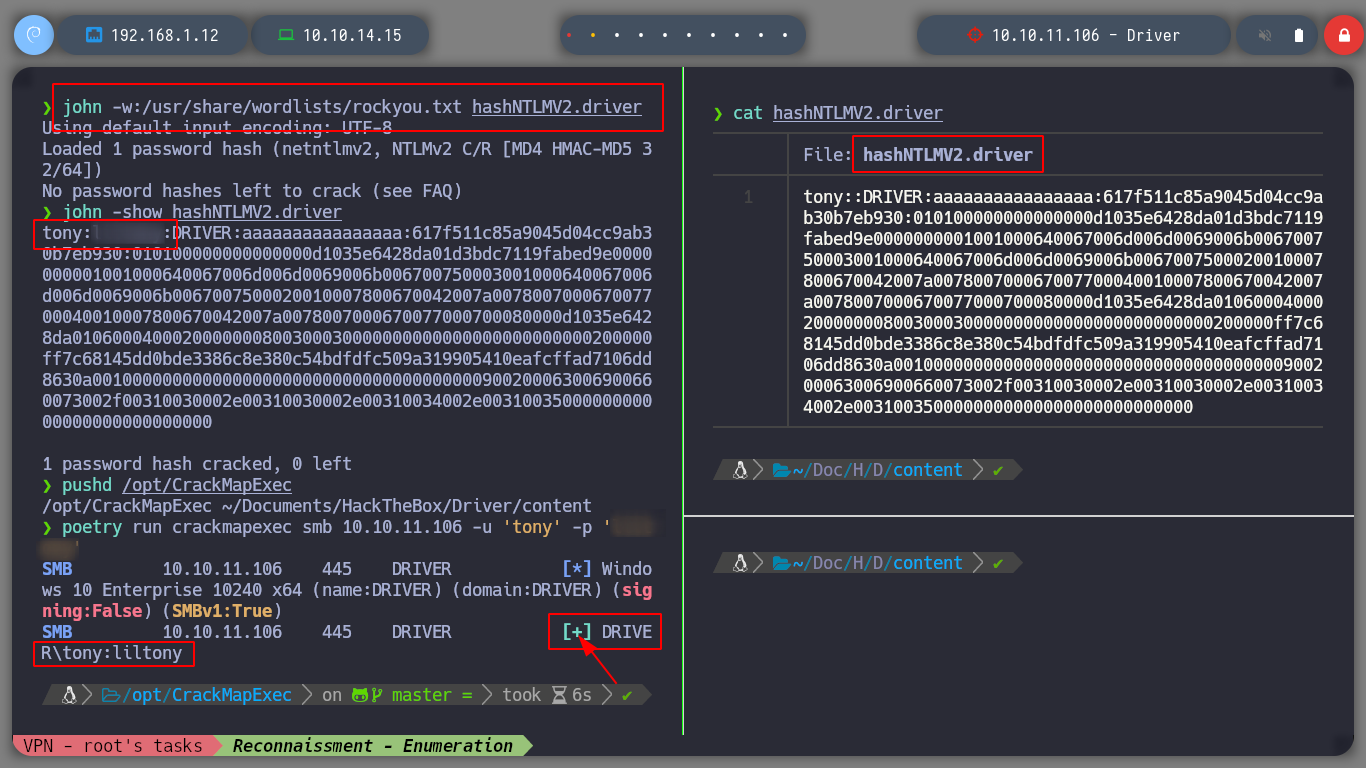This screenshot has height=768, width=1366.
Task: Click the 'Windows 10 Enterprise 10240 x64' output text
Action: (x=347, y=579)
